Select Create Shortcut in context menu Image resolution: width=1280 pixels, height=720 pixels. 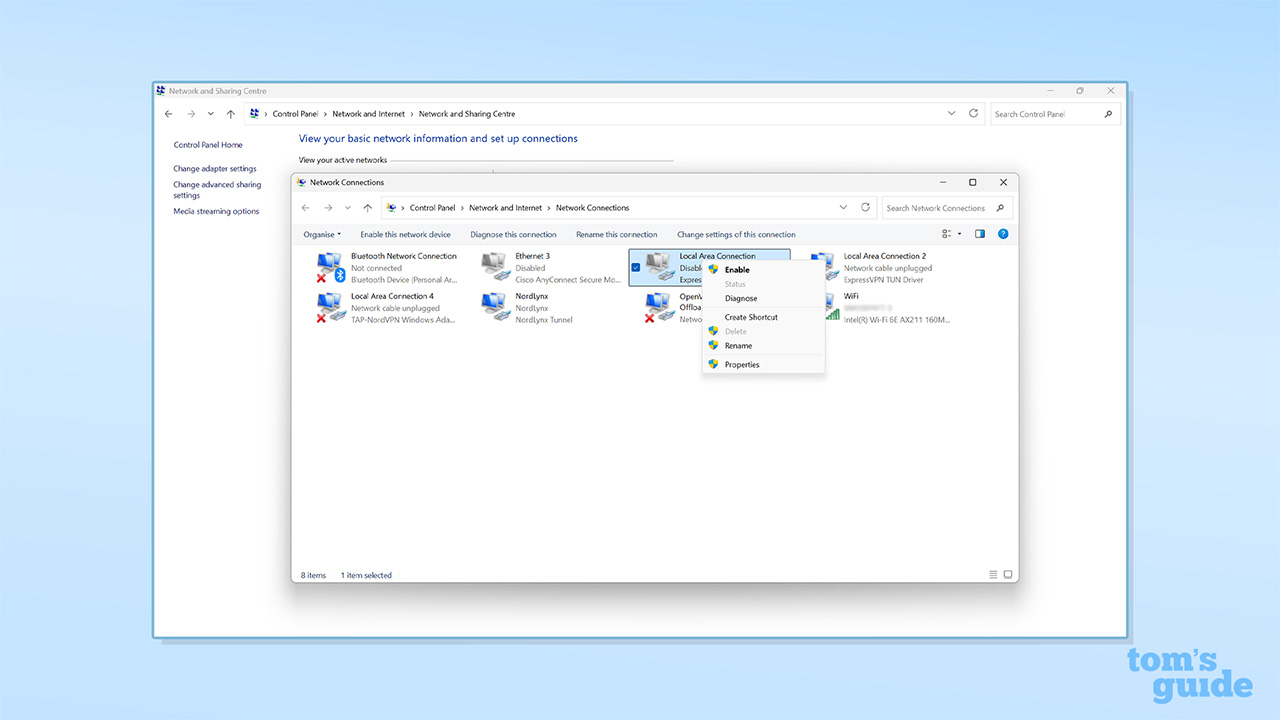751,317
